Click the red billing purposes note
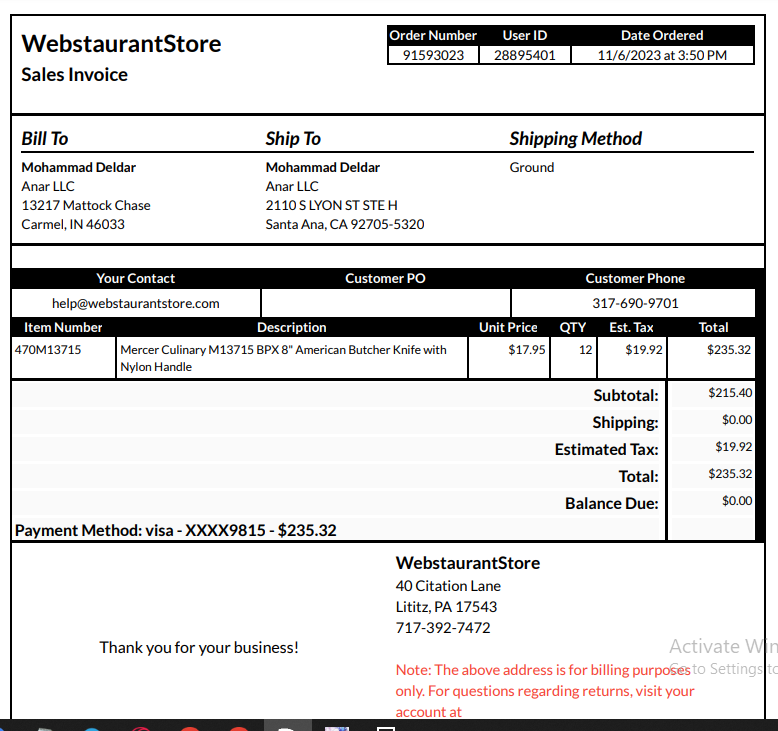The image size is (778, 731). (x=545, y=691)
